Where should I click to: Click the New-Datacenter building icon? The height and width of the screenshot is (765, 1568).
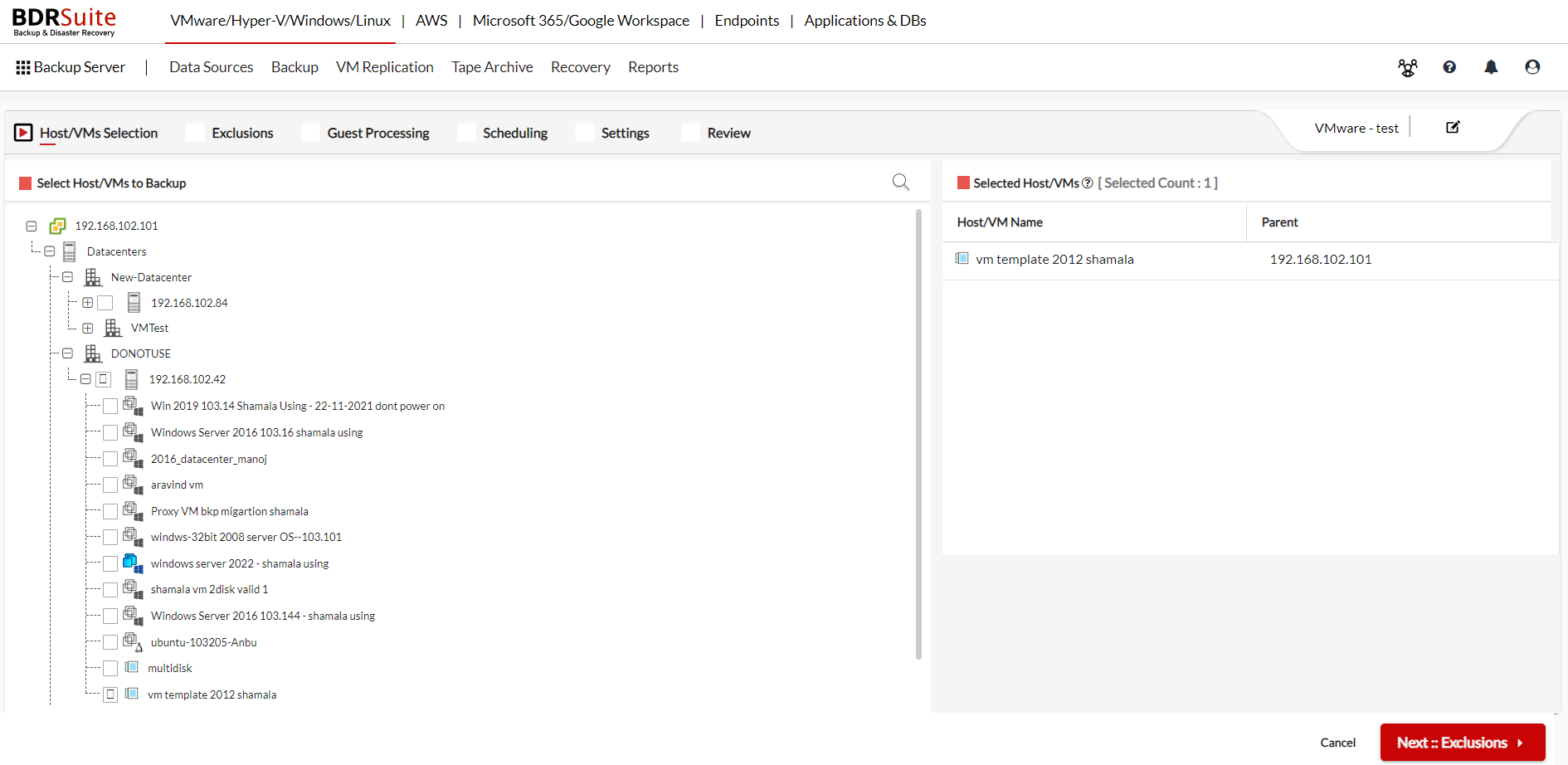(x=93, y=277)
